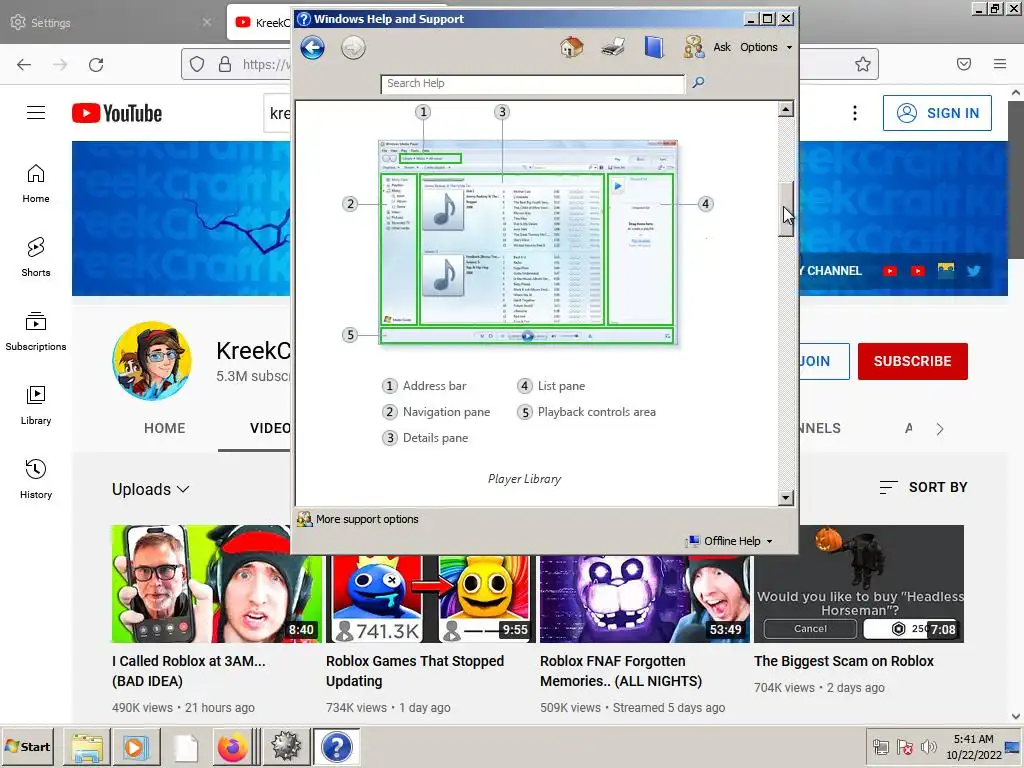Open 'I Called Roblox at 3AM' thumbnail

tap(217, 584)
